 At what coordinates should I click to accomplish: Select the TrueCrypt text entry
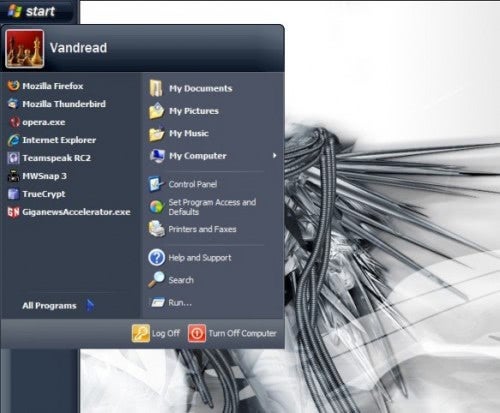coord(44,194)
